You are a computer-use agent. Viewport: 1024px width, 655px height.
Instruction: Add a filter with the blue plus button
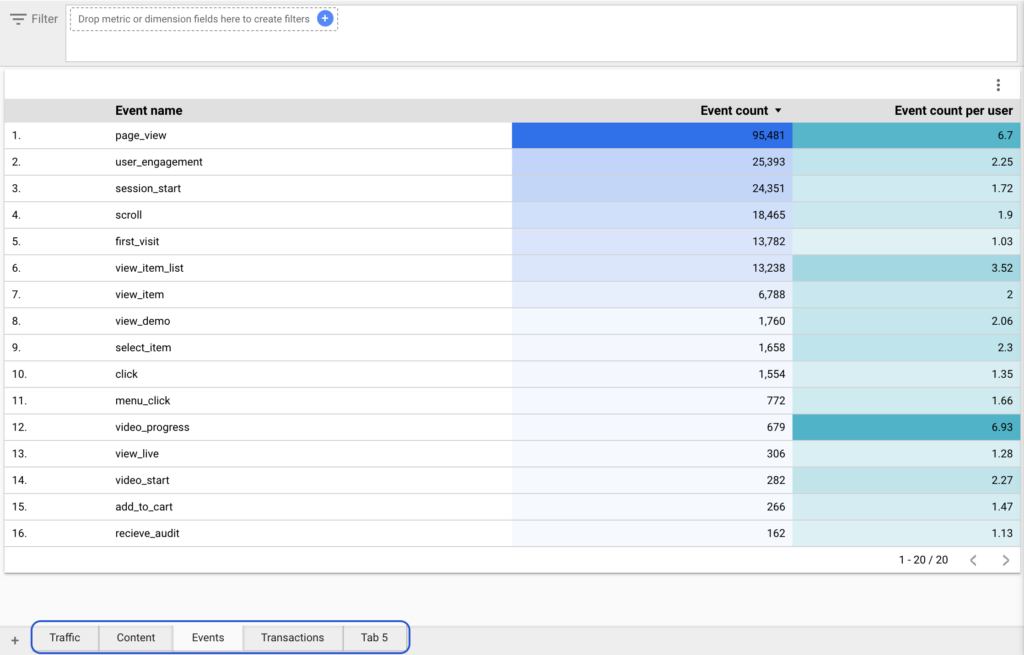pyautogui.click(x=325, y=18)
